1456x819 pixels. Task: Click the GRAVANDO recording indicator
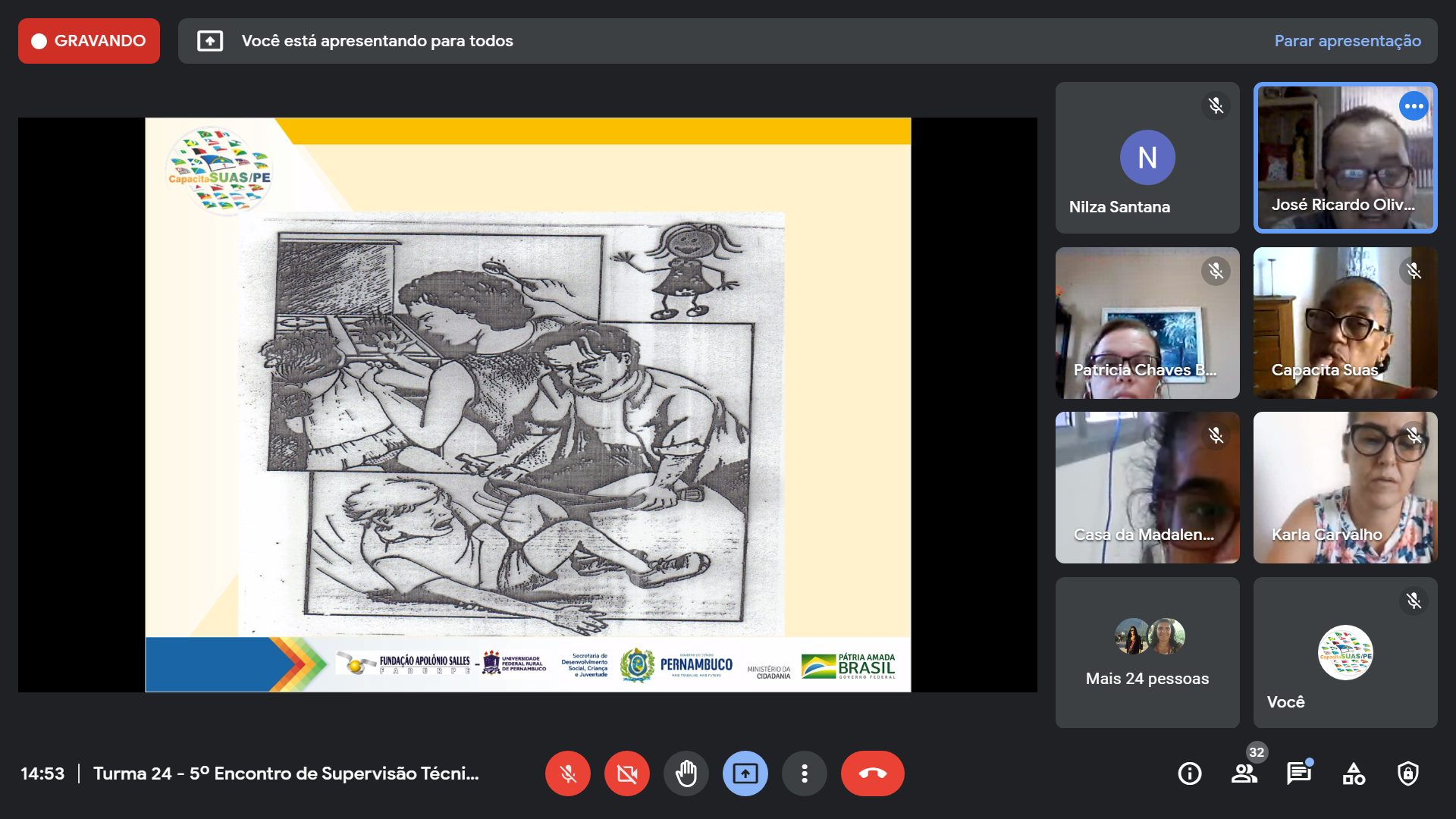tap(89, 41)
